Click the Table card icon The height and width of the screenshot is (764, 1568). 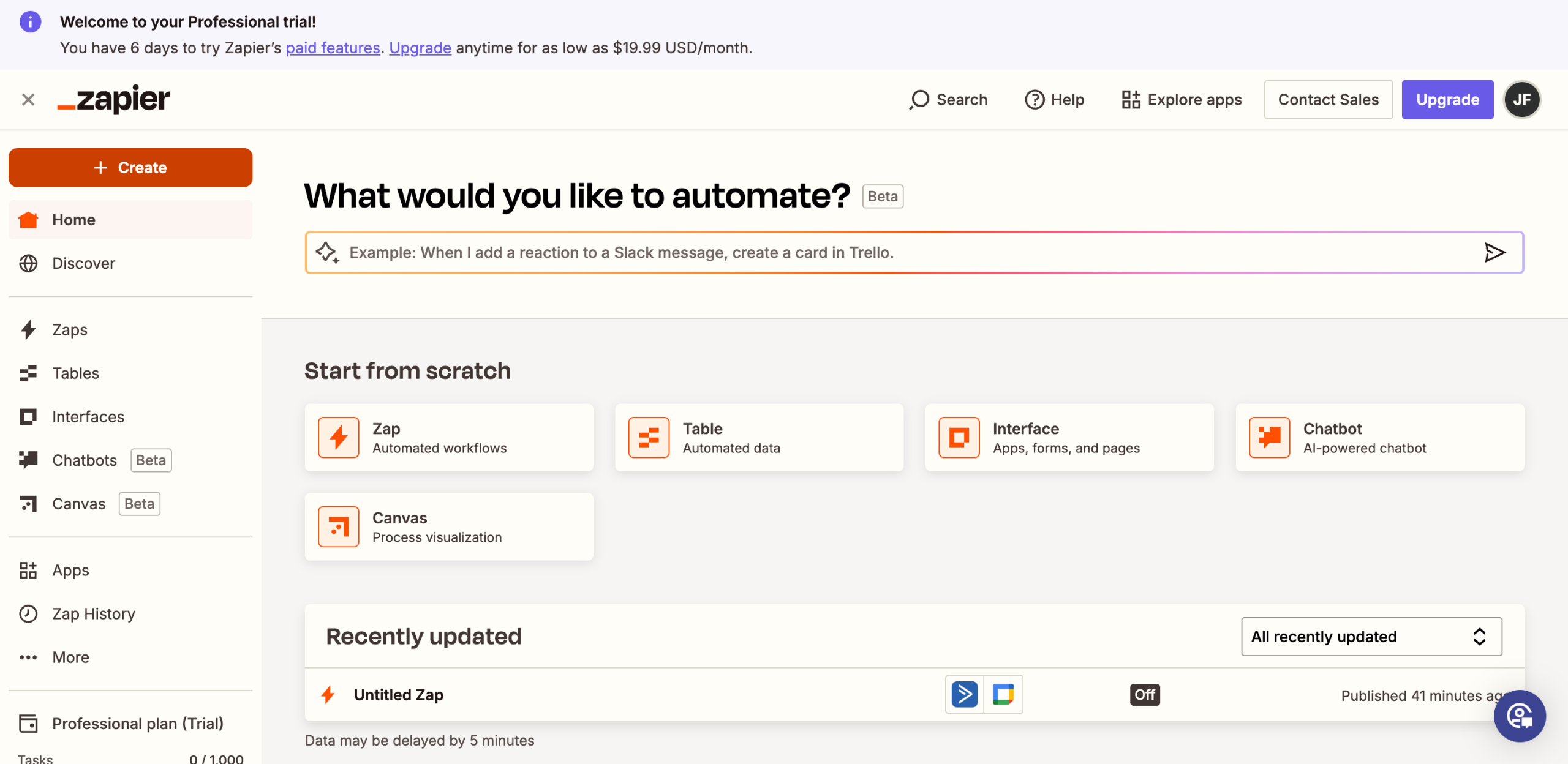(x=649, y=438)
